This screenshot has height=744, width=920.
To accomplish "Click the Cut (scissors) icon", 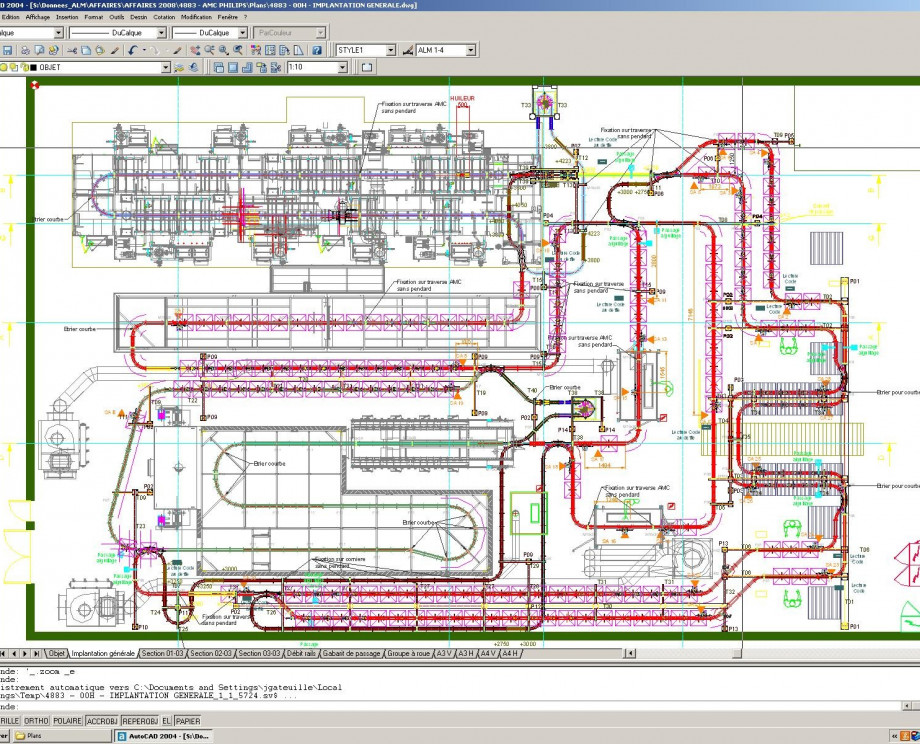I will 72,50.
